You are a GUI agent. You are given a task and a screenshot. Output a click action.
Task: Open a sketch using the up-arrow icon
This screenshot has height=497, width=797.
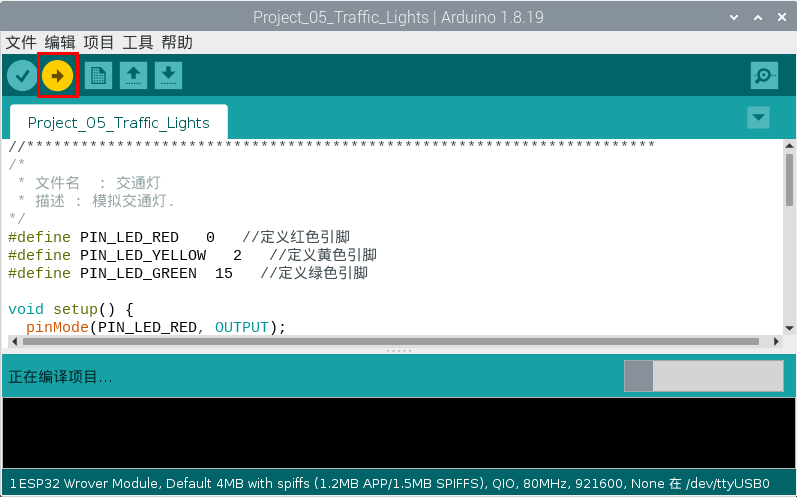(x=133, y=76)
